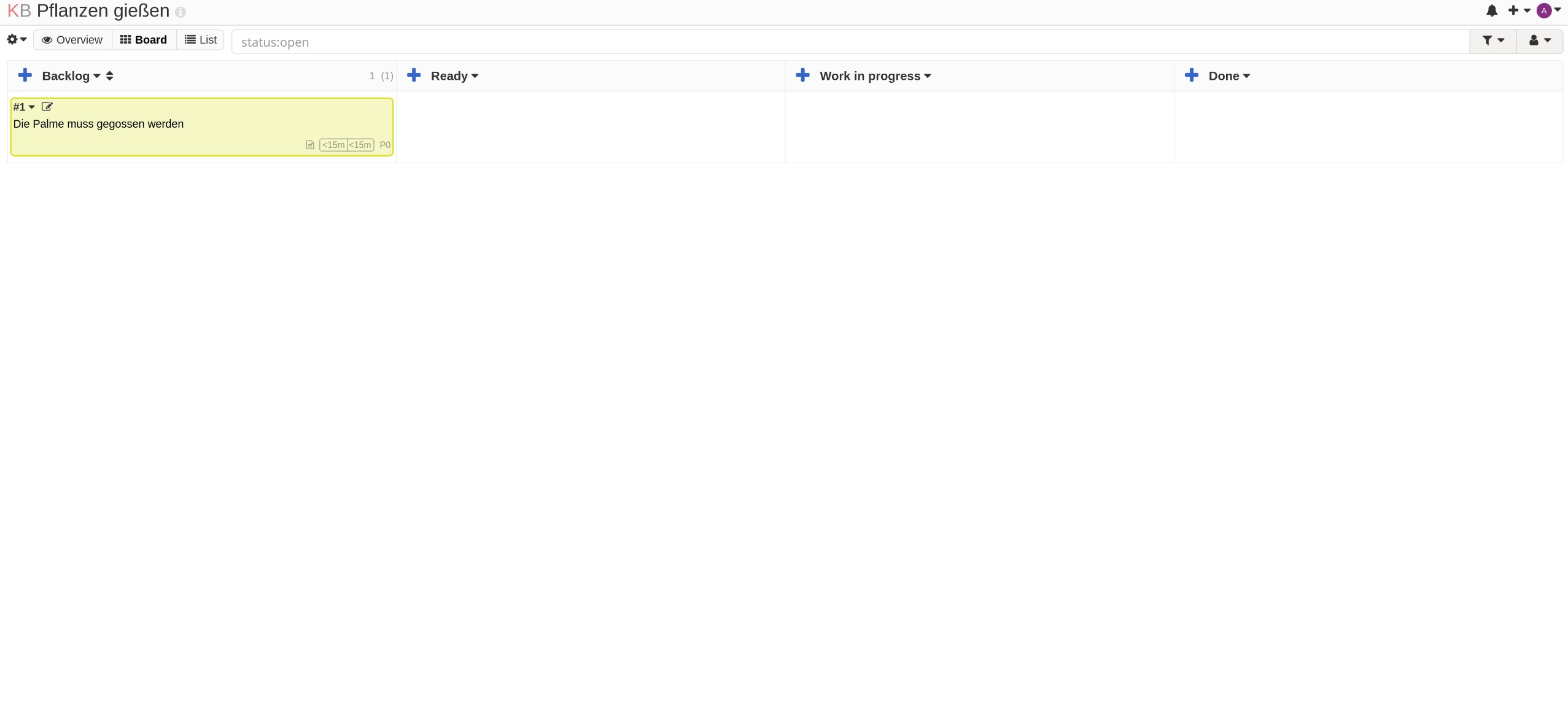Click the project information icon
This screenshot has width=1568, height=723.
click(x=180, y=12)
